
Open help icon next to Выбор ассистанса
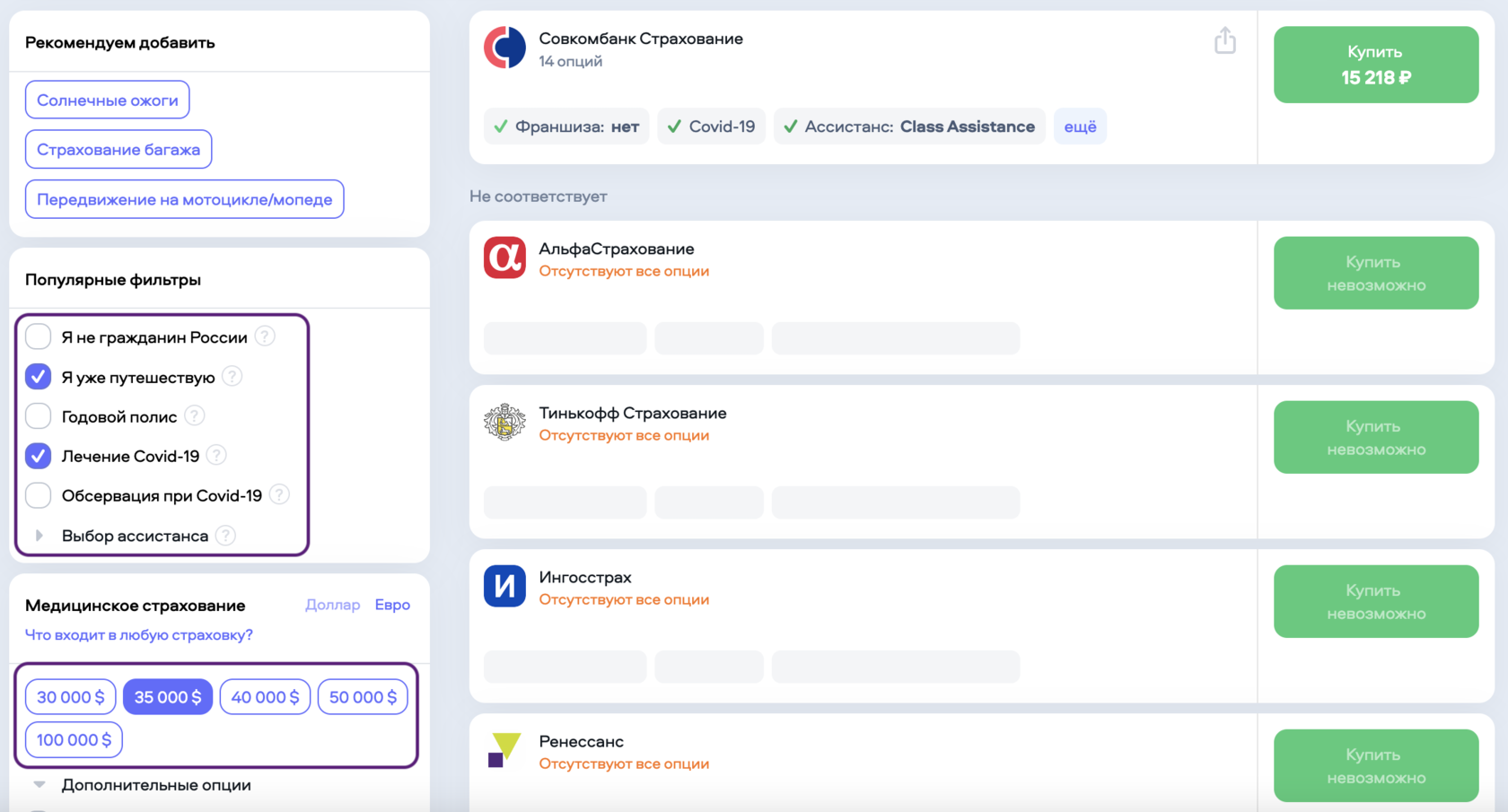coord(226,536)
